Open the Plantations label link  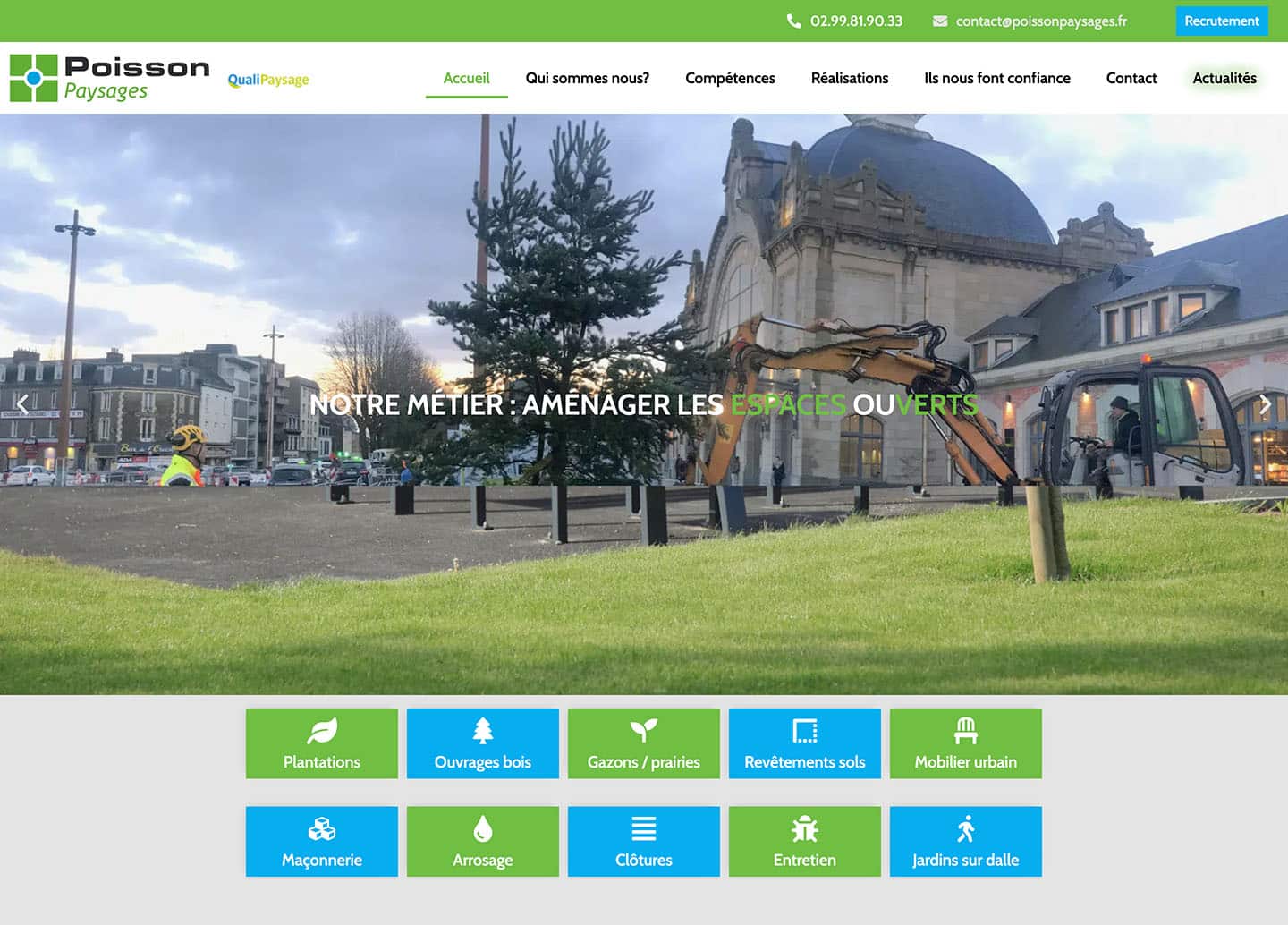tap(322, 762)
